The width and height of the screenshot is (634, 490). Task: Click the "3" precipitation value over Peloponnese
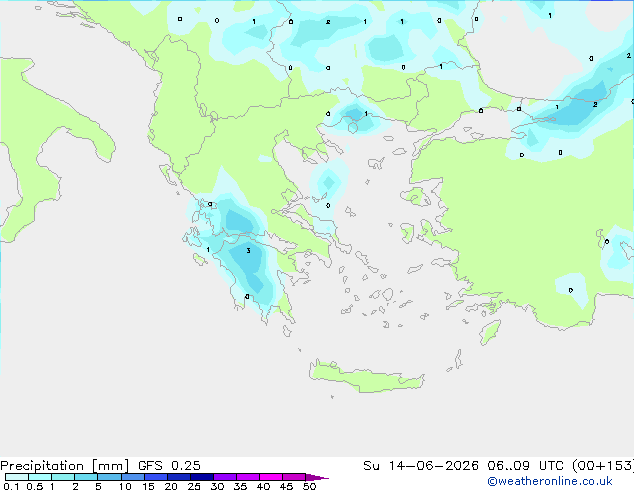(248, 251)
